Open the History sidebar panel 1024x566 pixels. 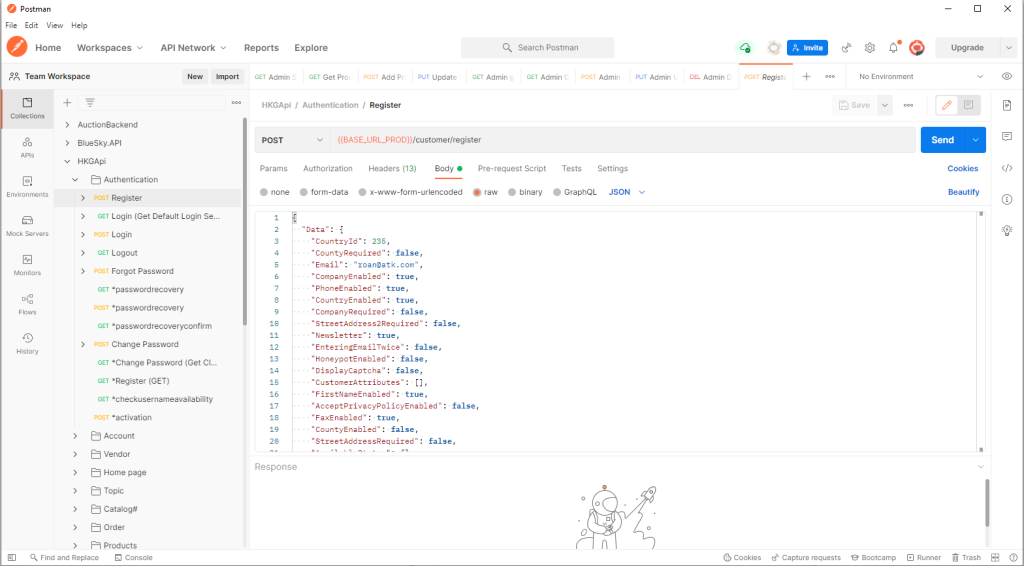[27, 343]
